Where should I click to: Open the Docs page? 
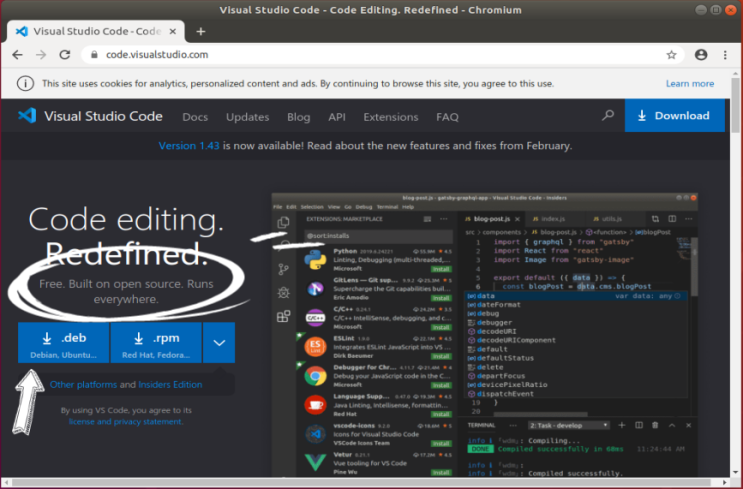(195, 117)
